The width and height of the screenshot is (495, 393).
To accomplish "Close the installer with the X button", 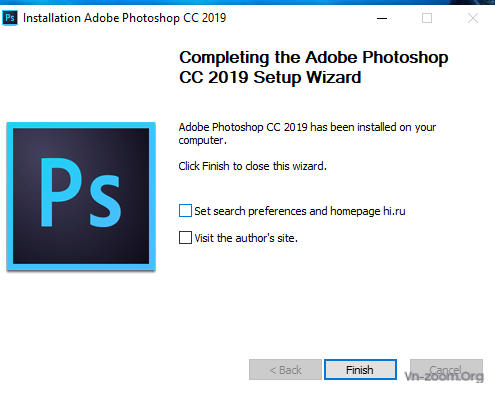I will tap(473, 18).
